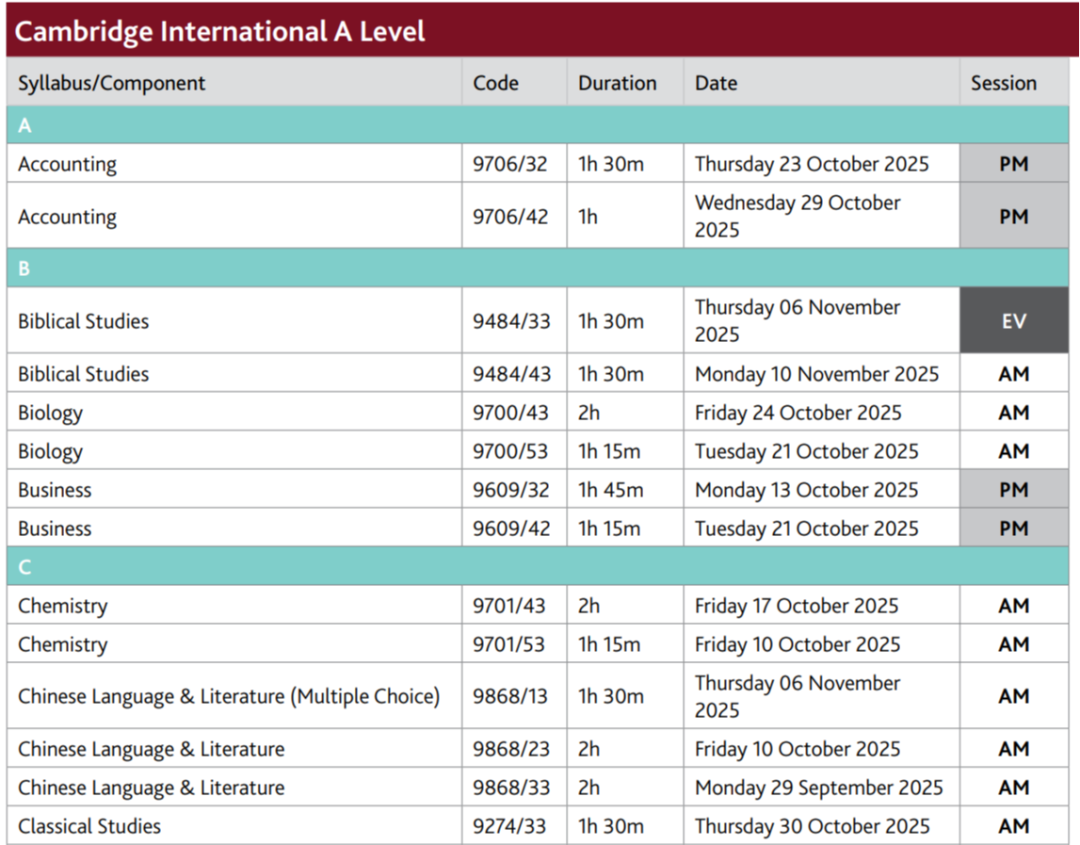Click 'Accounting' in the 9706/42 row
The height and width of the screenshot is (845, 1080).
point(68,217)
